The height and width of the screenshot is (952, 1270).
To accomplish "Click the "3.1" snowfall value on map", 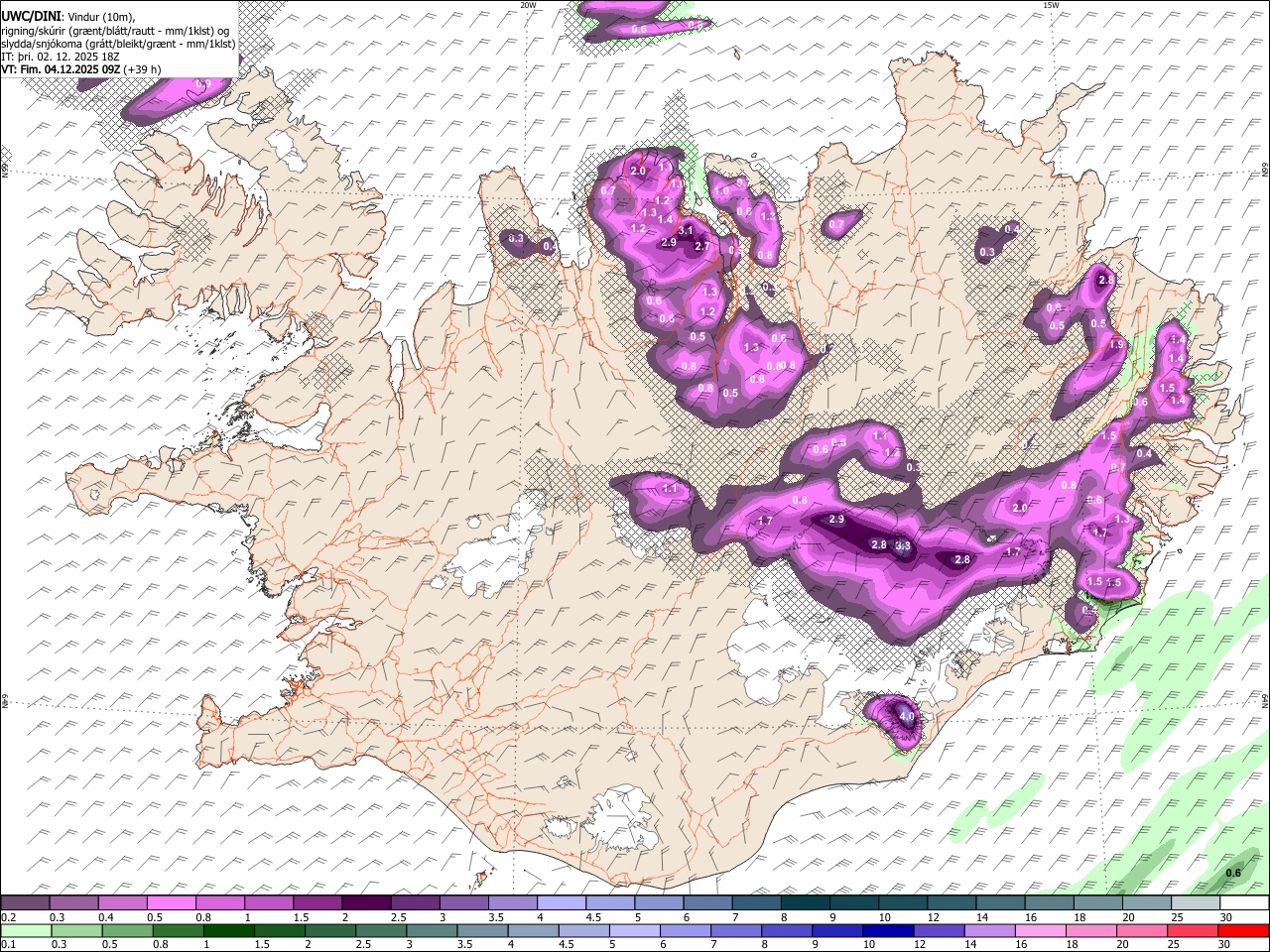I will 685,230.
